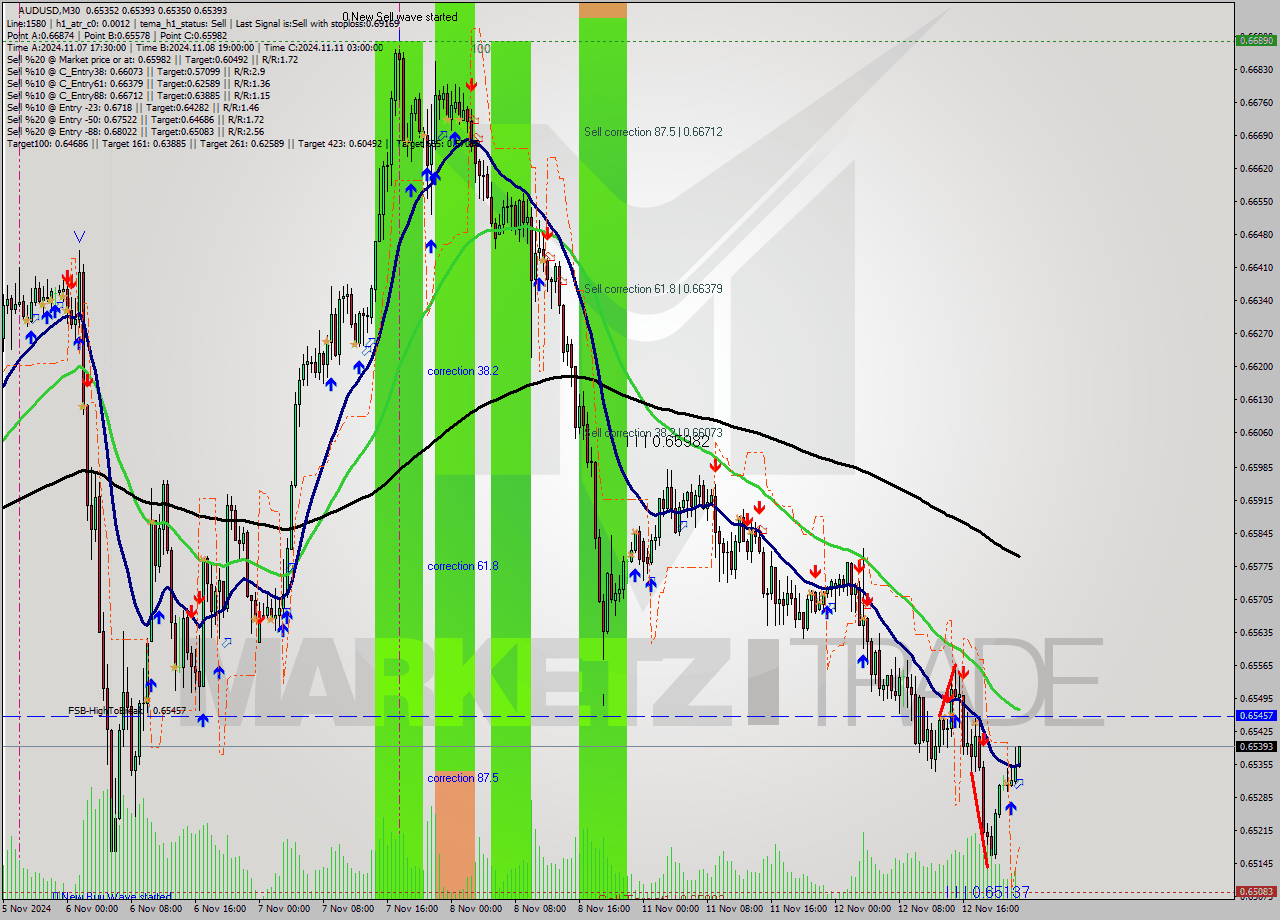Click the 0.65215 price axis value
The image size is (1280, 920).
tap(1256, 831)
